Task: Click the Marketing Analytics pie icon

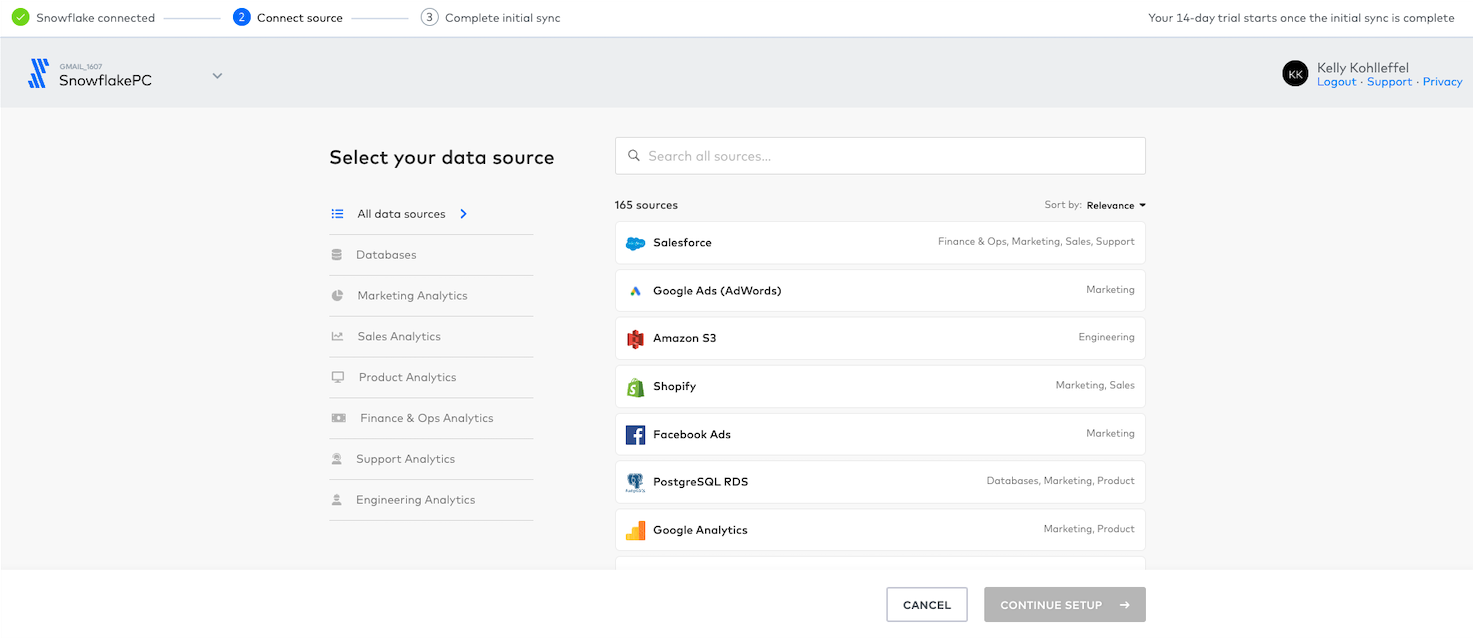Action: pyautogui.click(x=338, y=296)
